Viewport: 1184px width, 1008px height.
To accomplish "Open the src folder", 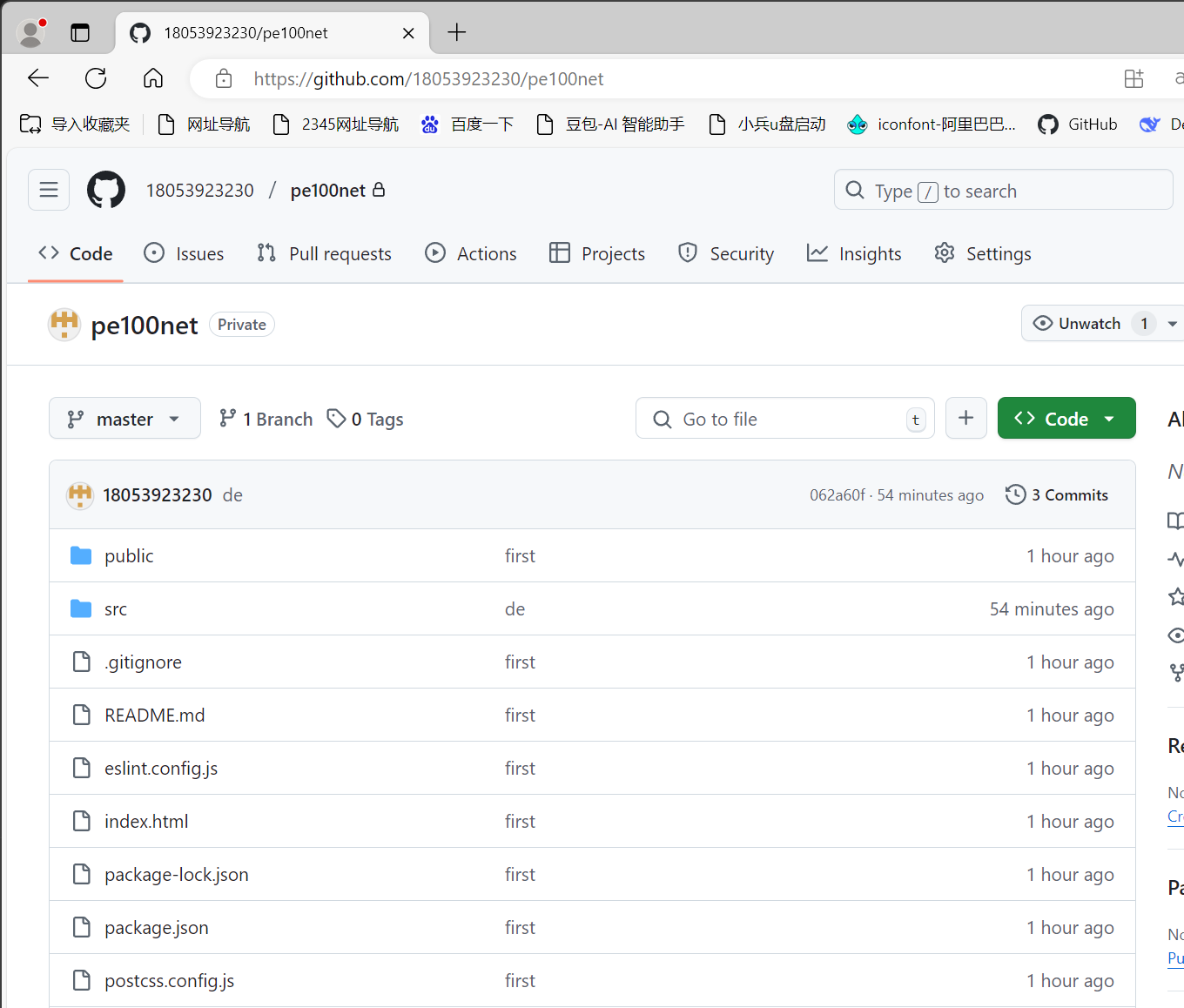I will [116, 609].
